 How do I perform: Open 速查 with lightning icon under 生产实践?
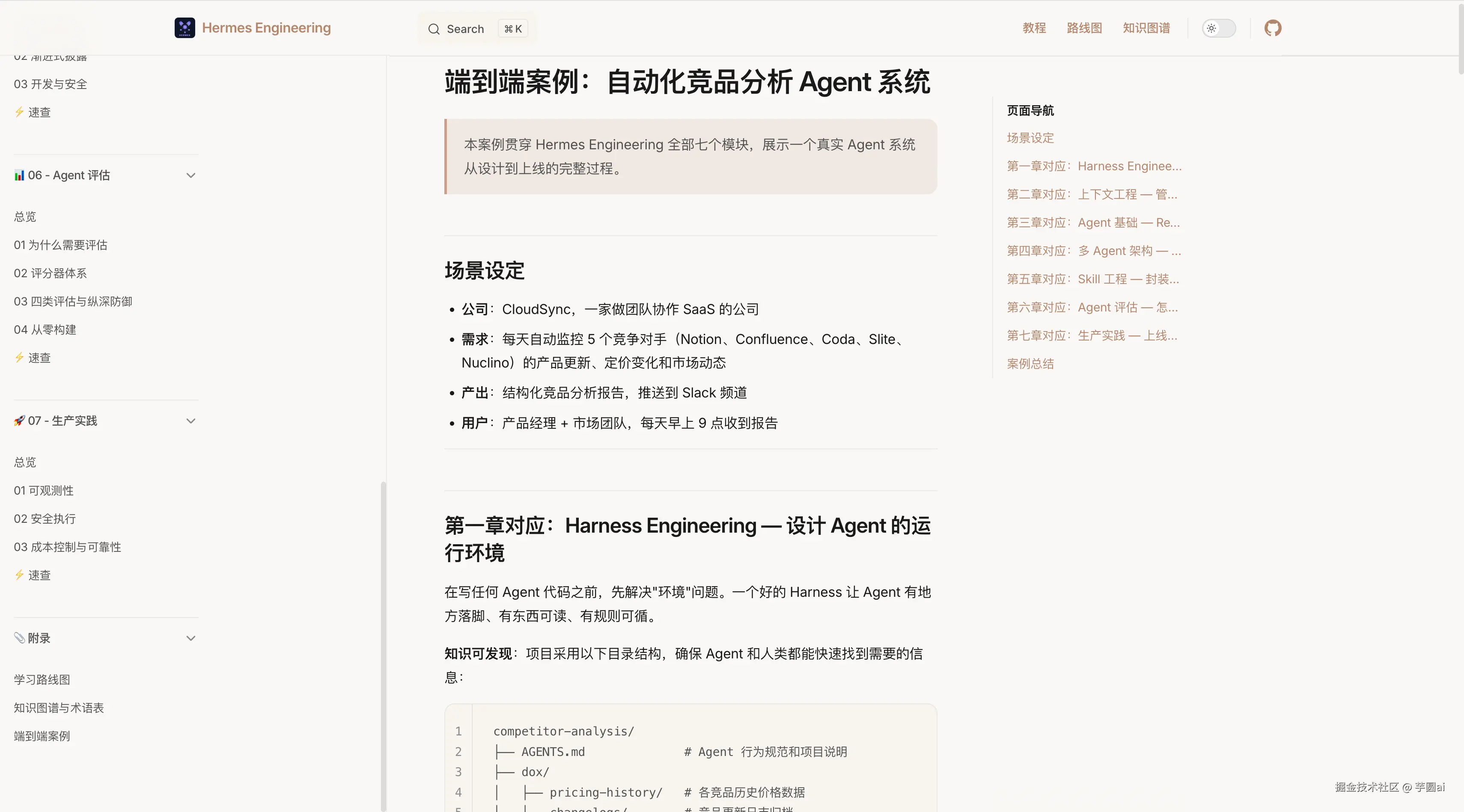click(39, 575)
